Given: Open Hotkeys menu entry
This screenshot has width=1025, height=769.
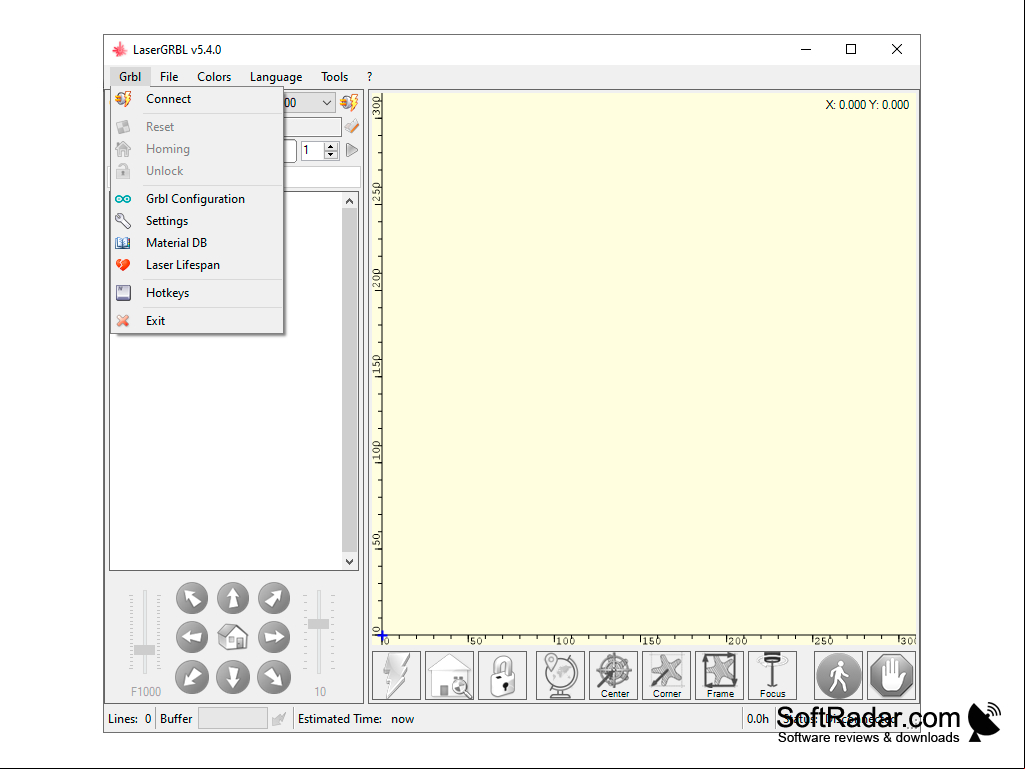Looking at the screenshot, I should pyautogui.click(x=197, y=293).
